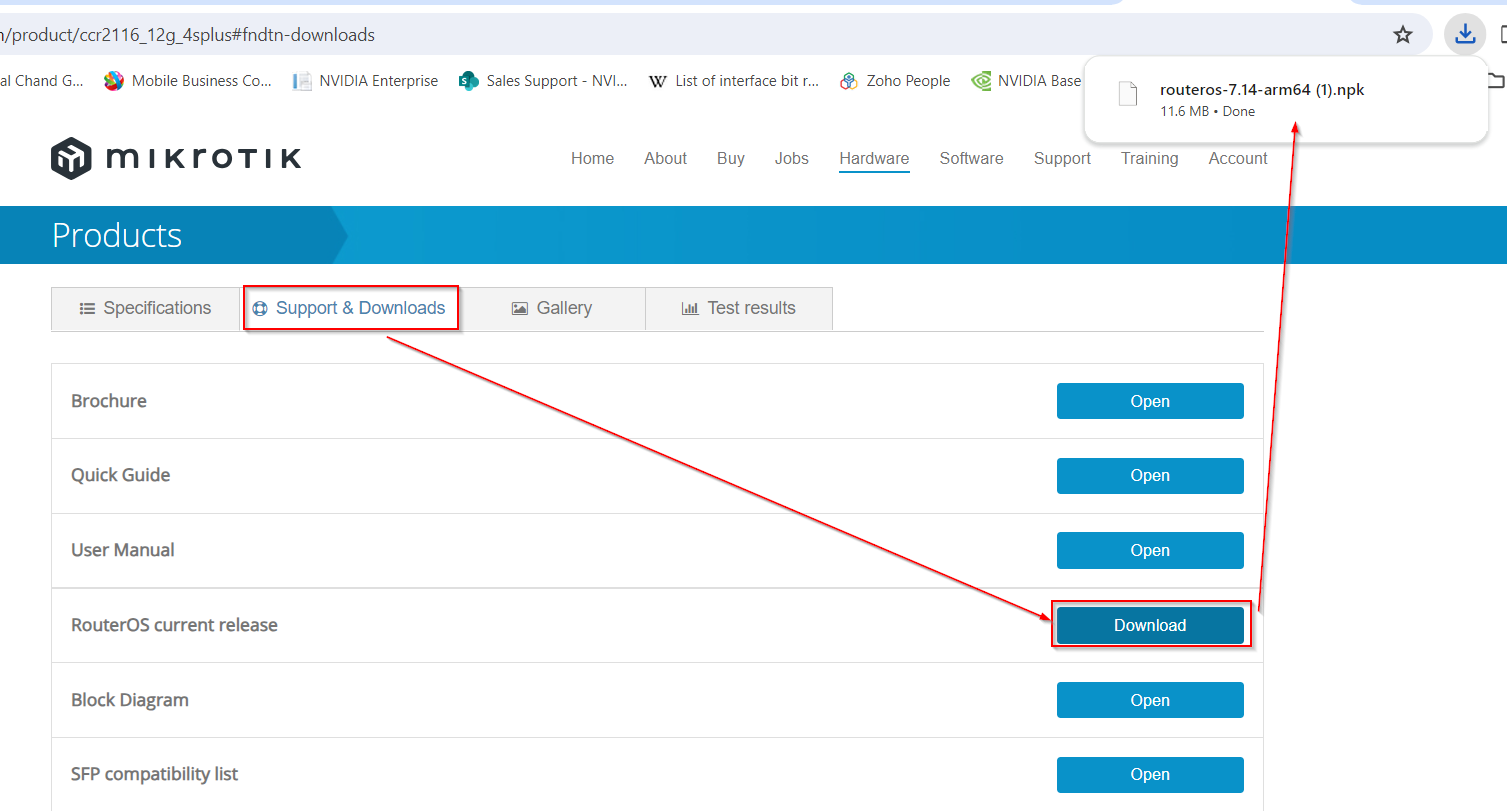The height and width of the screenshot is (811, 1507).
Task: Open the NVIDIA Base bookmark
Action: point(1027,81)
